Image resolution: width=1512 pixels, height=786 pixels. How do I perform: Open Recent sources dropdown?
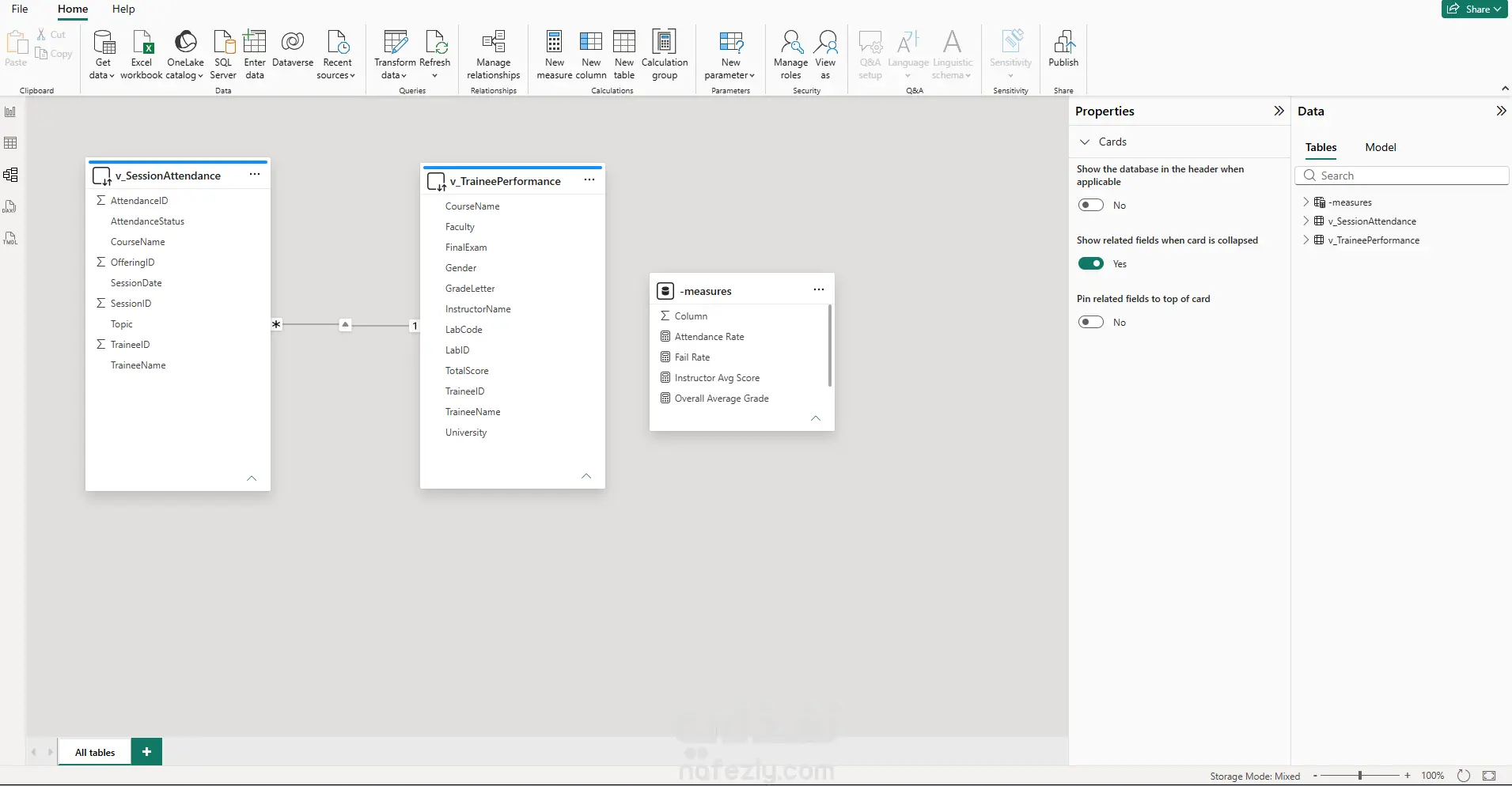point(338,54)
